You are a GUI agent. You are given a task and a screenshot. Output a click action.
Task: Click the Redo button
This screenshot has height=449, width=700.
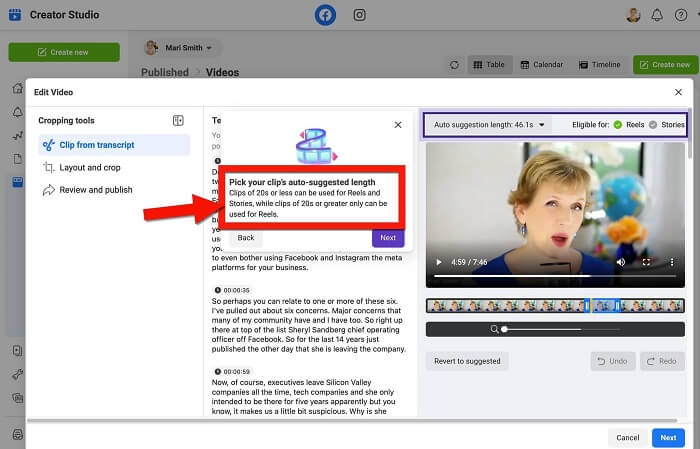tap(662, 361)
